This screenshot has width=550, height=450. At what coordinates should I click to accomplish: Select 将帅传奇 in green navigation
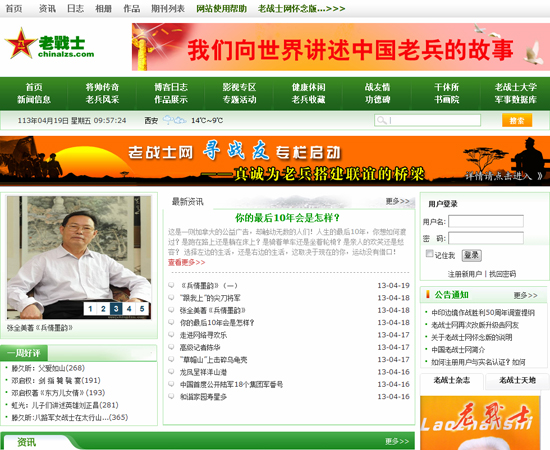(x=102, y=87)
